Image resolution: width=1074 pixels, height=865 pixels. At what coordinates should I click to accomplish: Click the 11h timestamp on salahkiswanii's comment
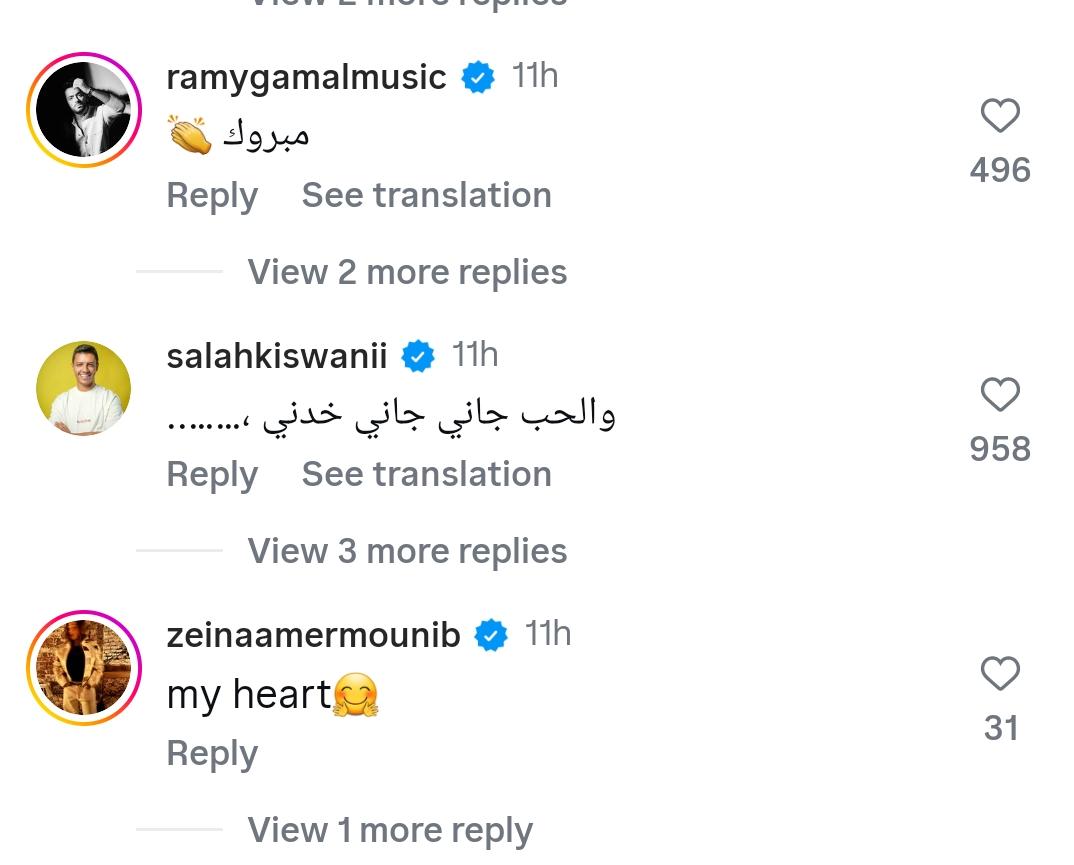(x=477, y=355)
